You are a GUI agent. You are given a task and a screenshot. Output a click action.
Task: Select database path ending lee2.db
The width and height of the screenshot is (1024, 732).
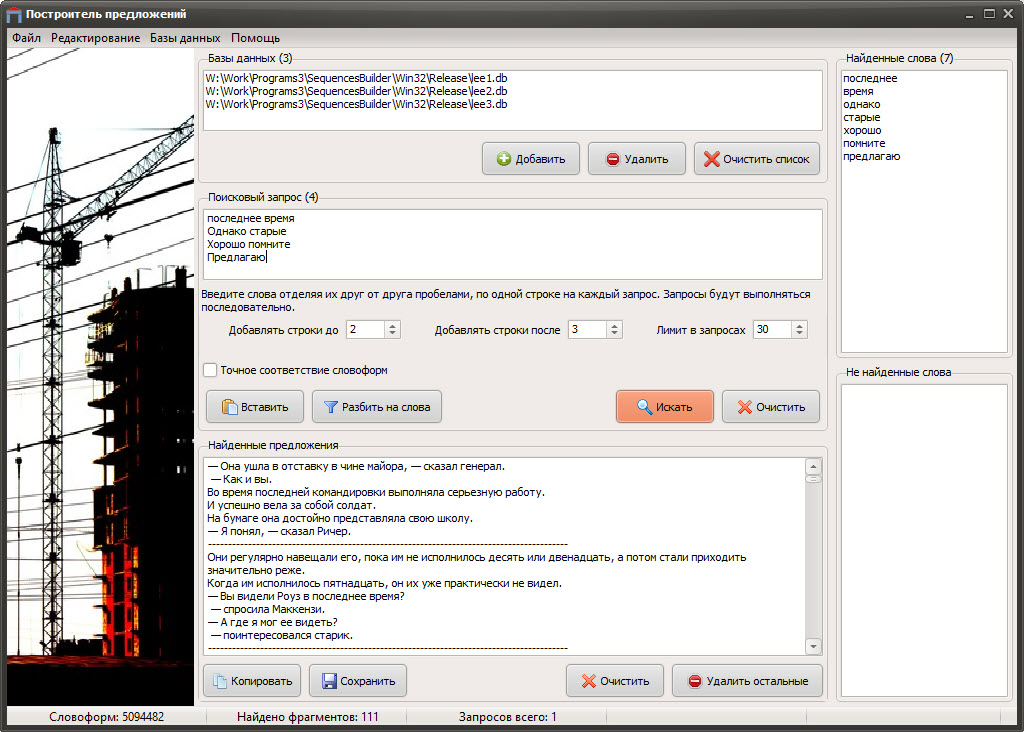[357, 91]
